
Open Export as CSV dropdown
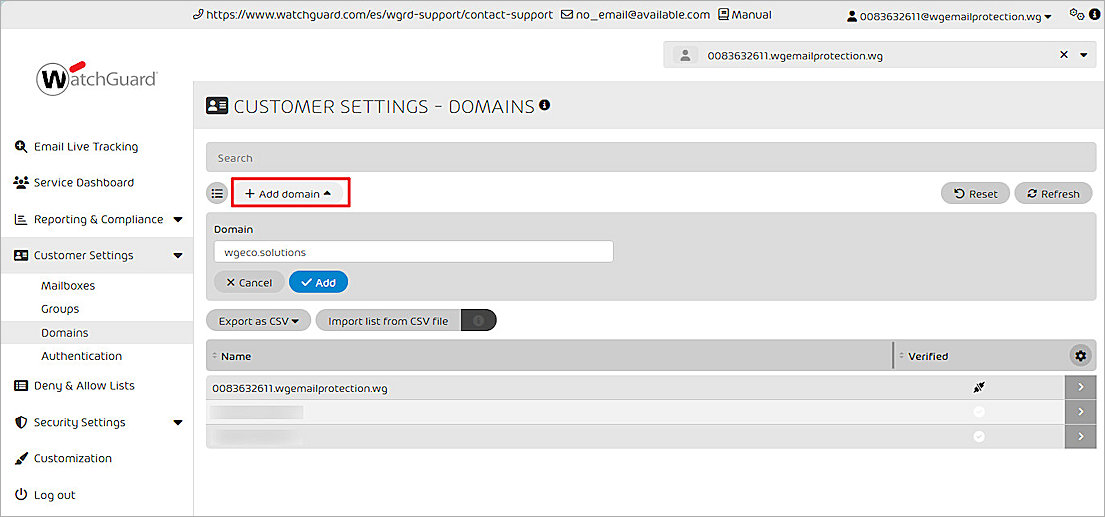pyautogui.click(x=259, y=320)
